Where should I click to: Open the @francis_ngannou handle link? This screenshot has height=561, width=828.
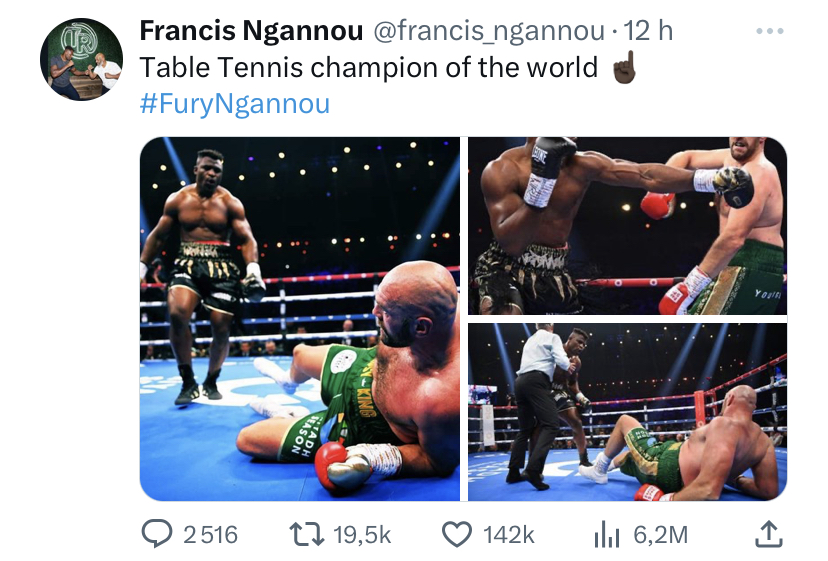[488, 32]
